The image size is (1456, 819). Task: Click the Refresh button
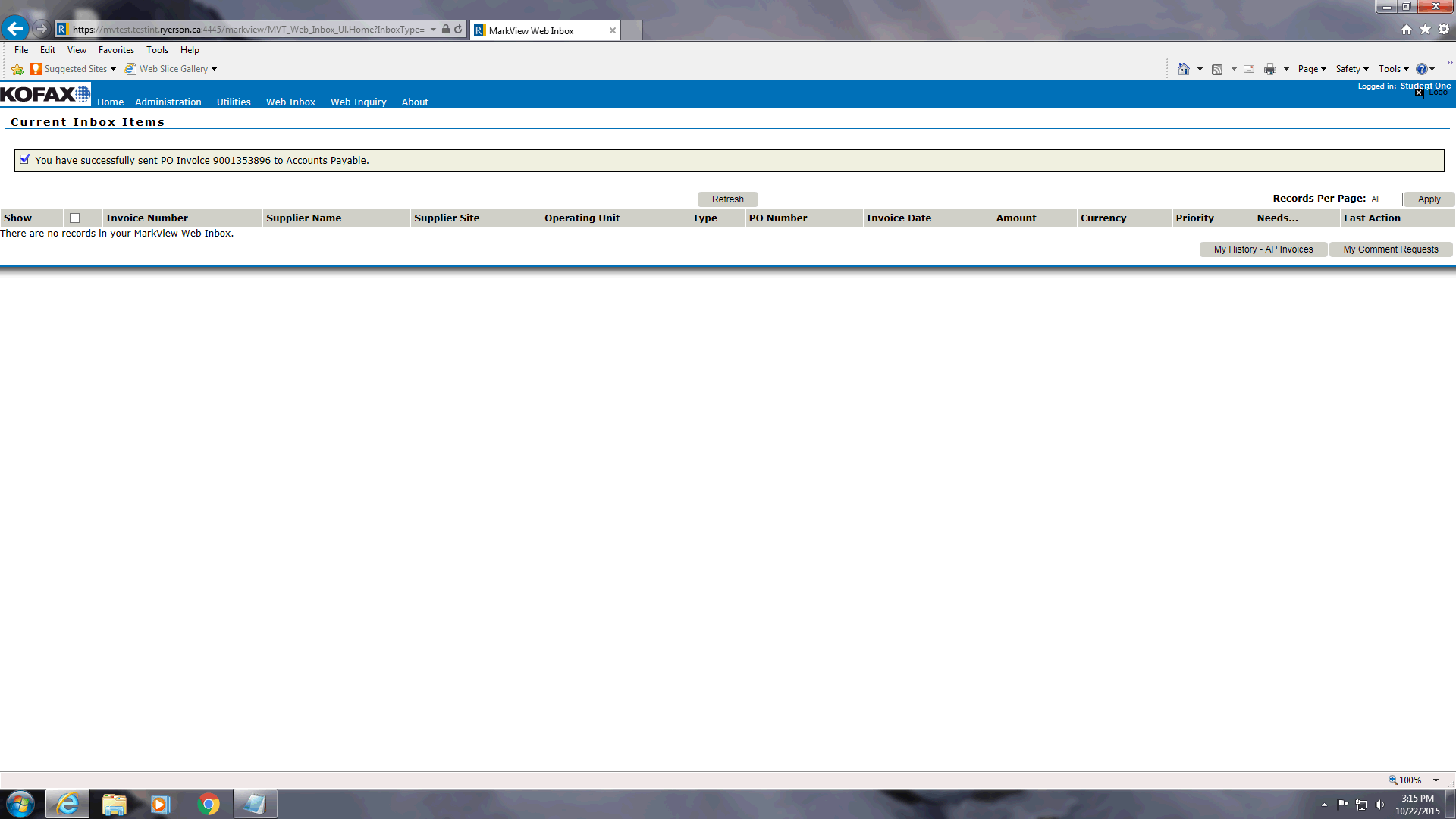click(727, 199)
